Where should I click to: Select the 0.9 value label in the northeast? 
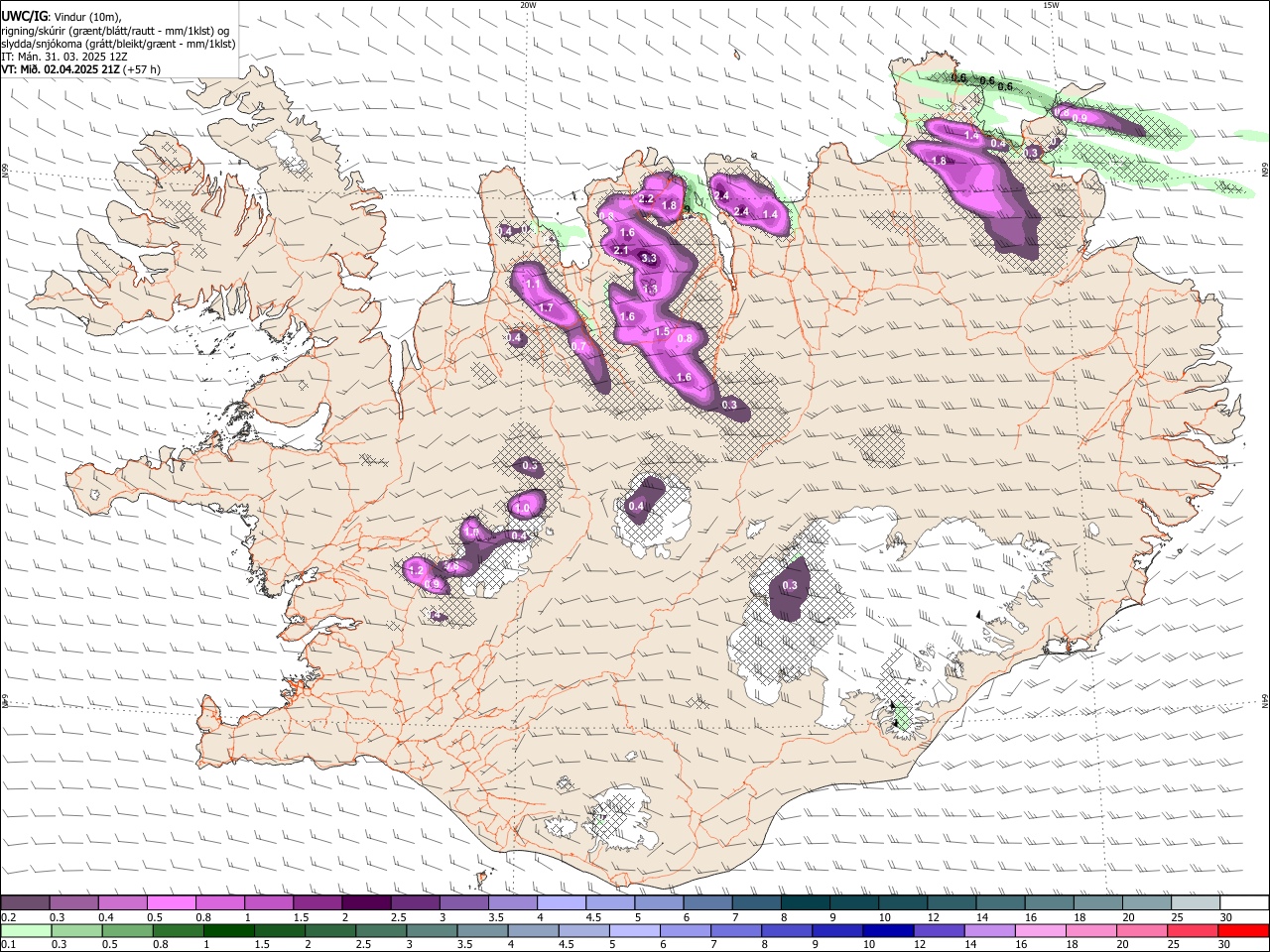pyautogui.click(x=1079, y=118)
